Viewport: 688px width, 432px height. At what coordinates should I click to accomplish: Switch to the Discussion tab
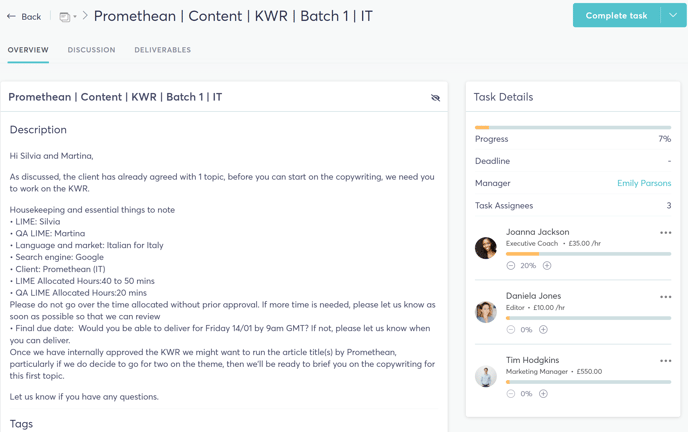pyautogui.click(x=91, y=50)
